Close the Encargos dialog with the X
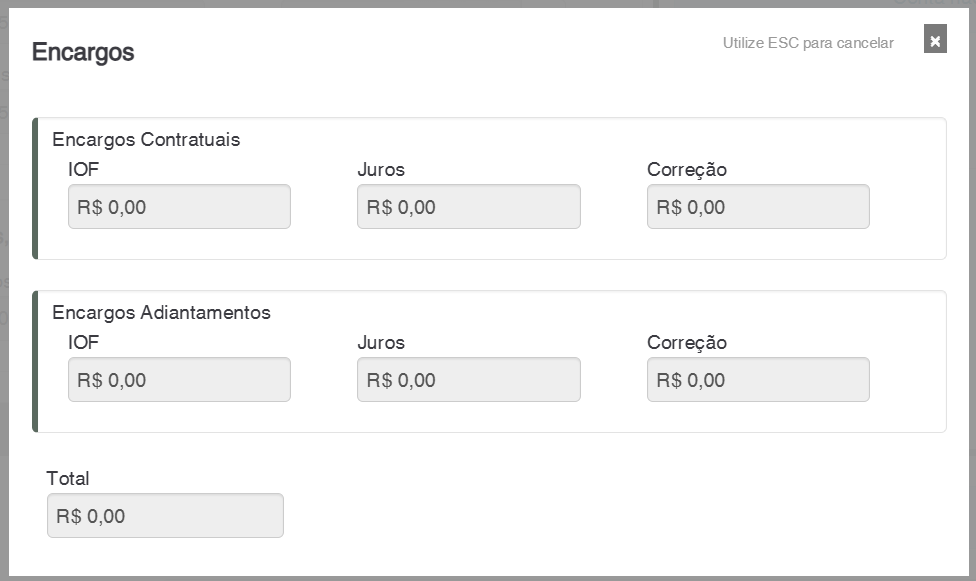 click(x=935, y=40)
